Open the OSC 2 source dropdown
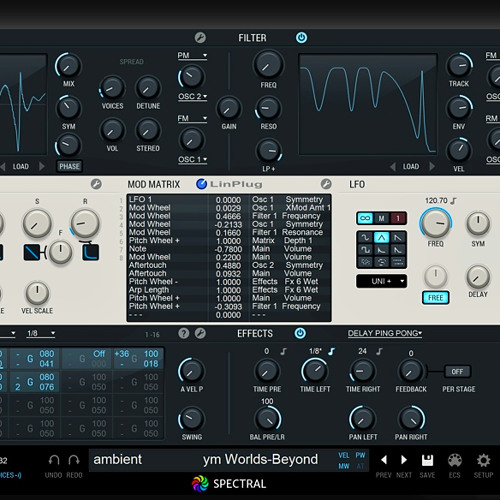 pyautogui.click(x=192, y=96)
